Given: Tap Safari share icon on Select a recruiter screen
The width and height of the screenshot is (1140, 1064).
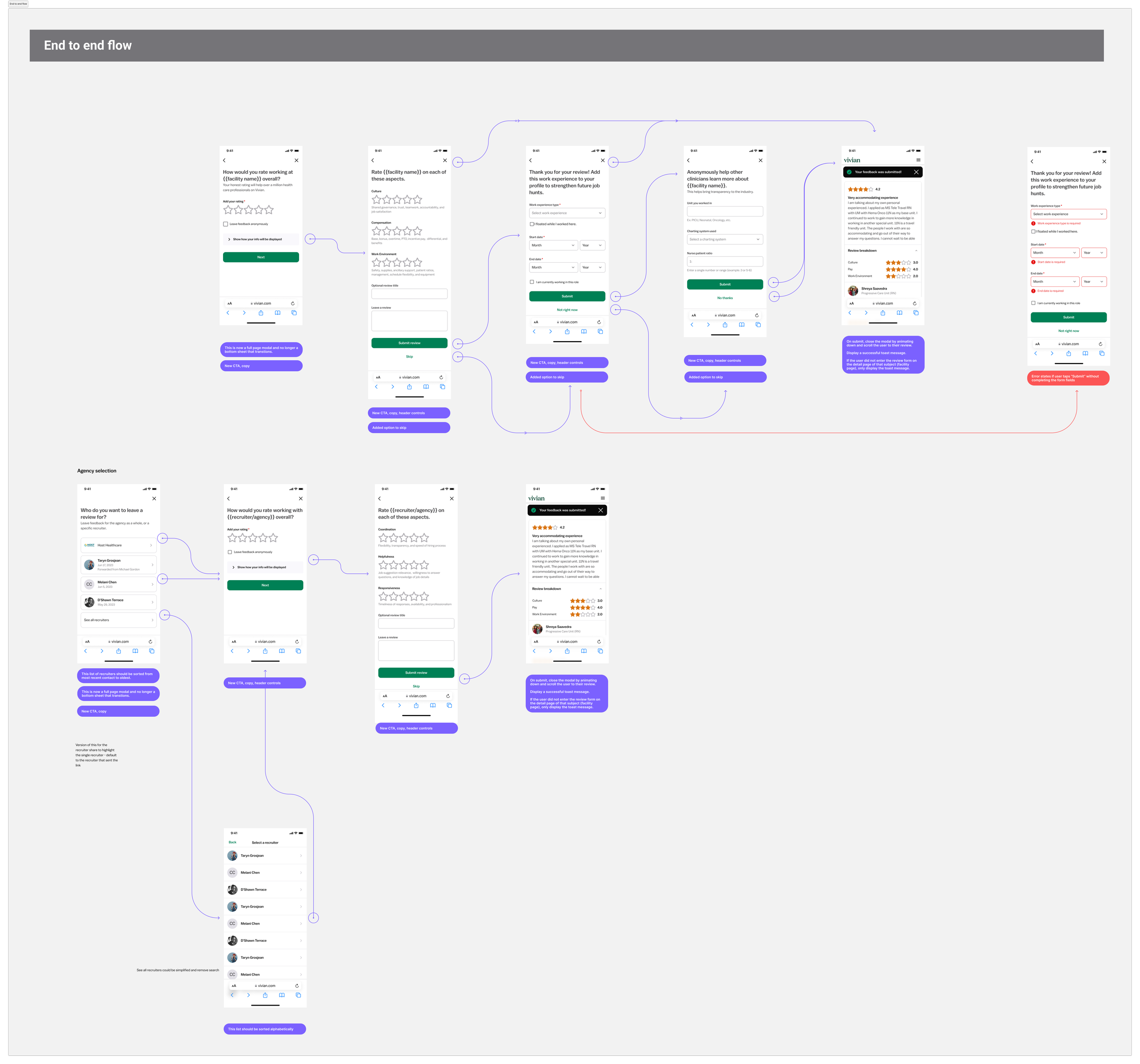Looking at the screenshot, I should pos(265,995).
